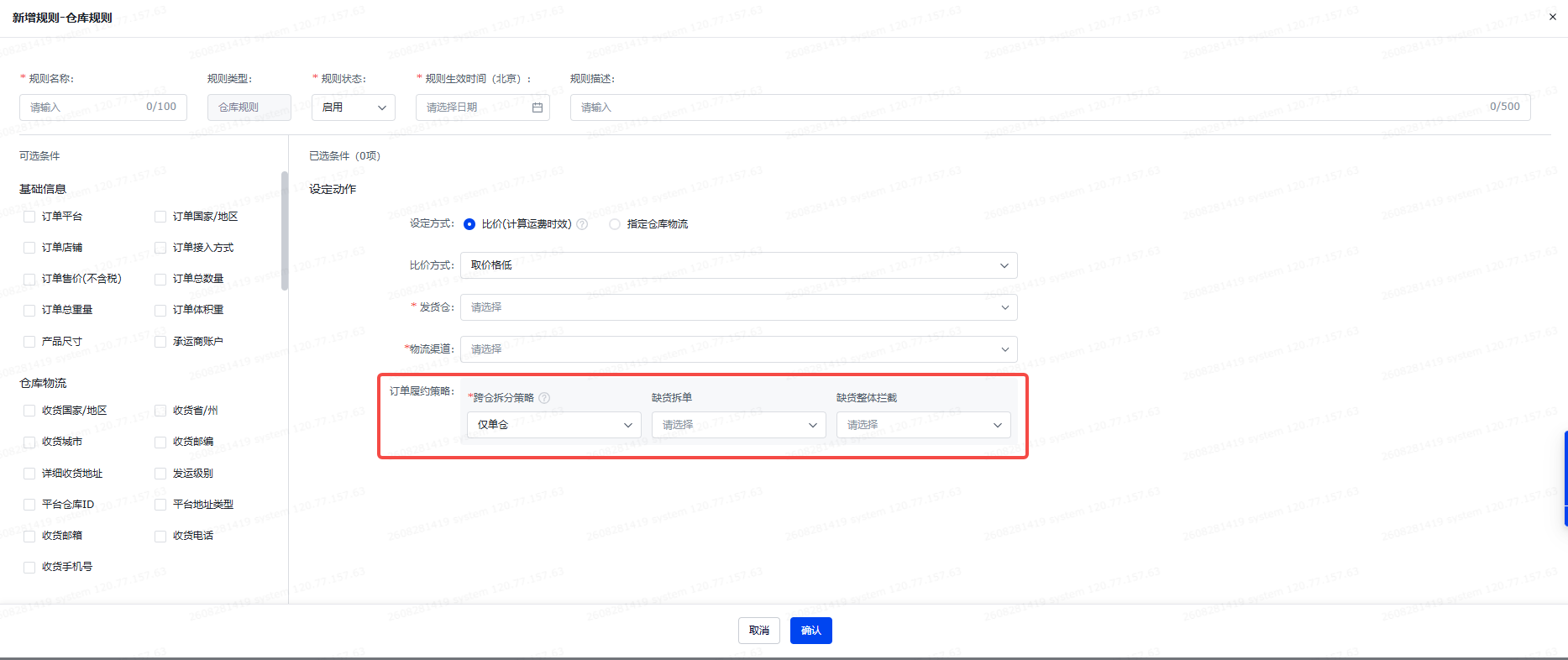Check the 订单总重量 condition
This screenshot has height=660, width=1568.
pos(29,310)
